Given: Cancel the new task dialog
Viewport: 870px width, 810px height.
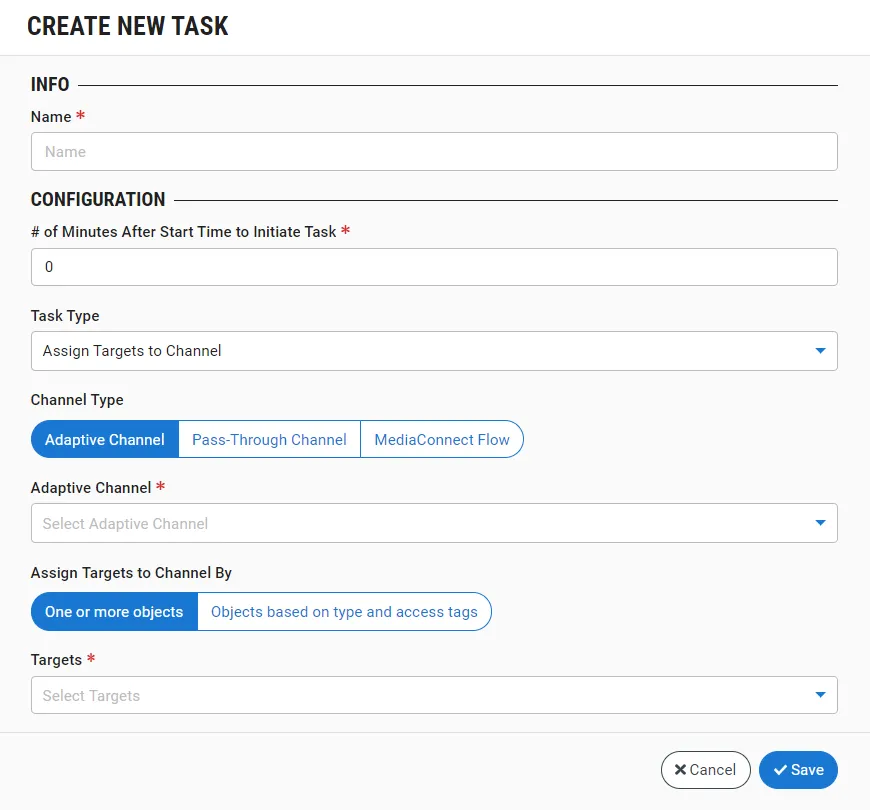Looking at the screenshot, I should pyautogui.click(x=705, y=770).
